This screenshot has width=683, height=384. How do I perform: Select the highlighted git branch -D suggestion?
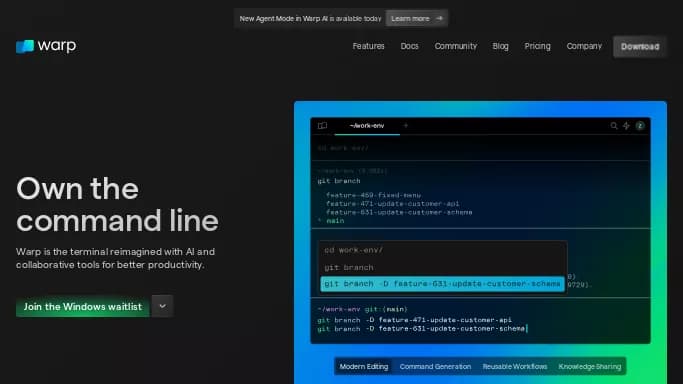442,284
